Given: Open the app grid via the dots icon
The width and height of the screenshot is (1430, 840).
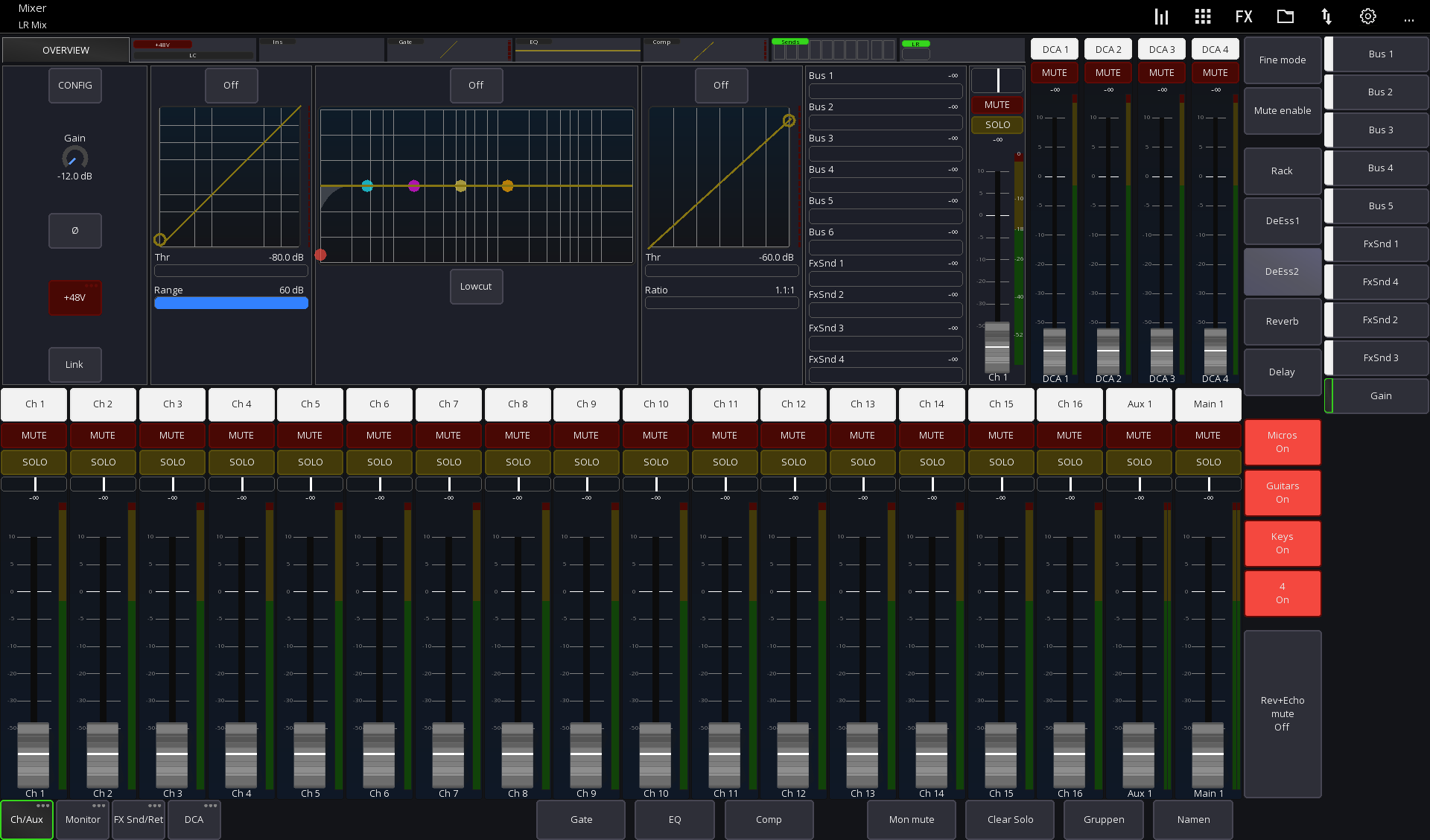Looking at the screenshot, I should 1202,16.
